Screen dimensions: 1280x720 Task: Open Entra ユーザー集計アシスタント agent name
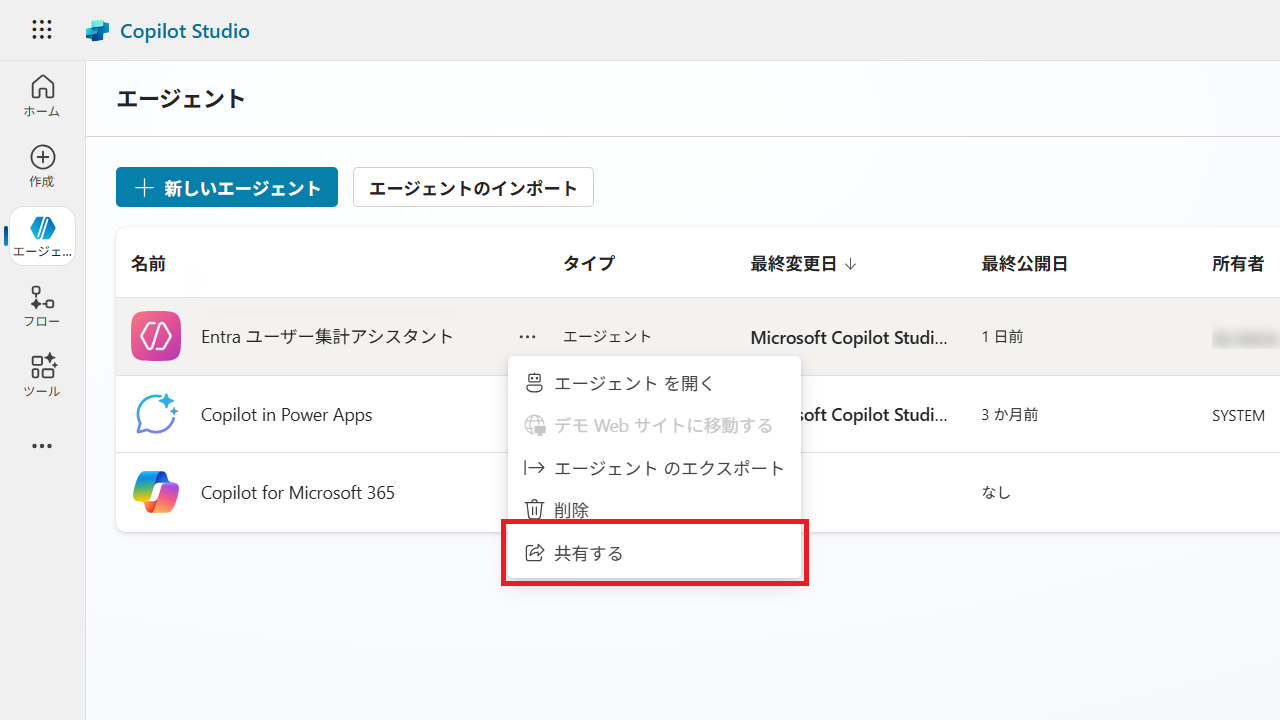click(x=327, y=337)
